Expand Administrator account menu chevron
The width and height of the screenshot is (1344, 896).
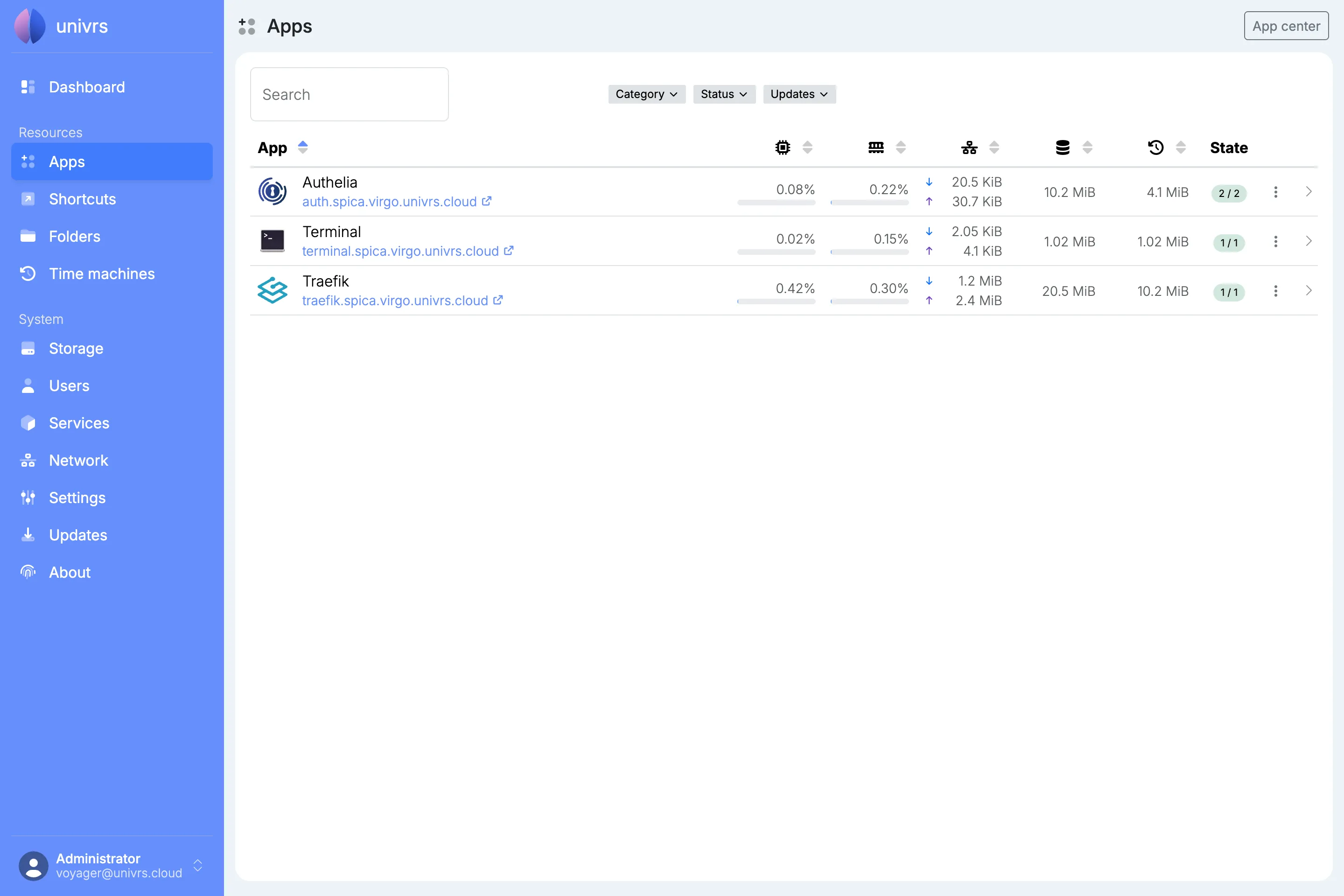(x=198, y=865)
